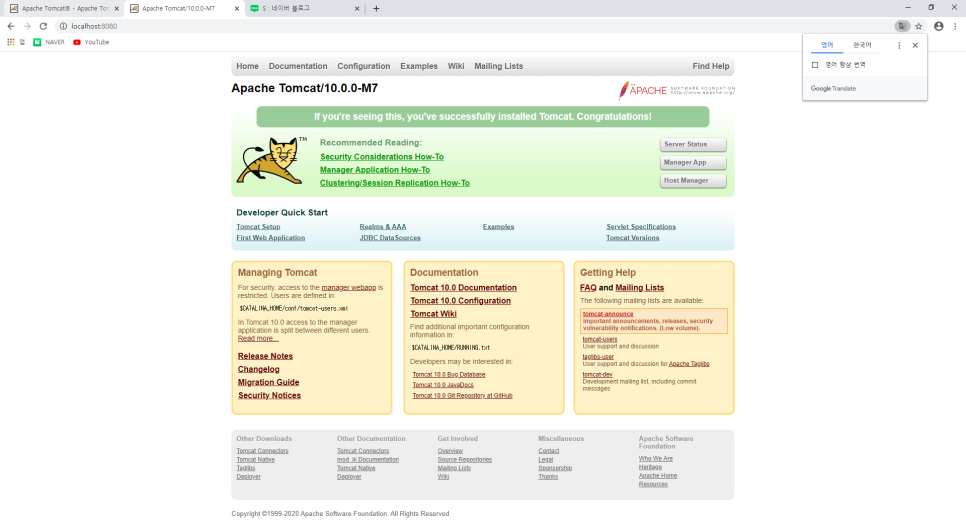The image size is (966, 523).
Task: Select the Korean tab in translate popup
Action: [x=862, y=45]
